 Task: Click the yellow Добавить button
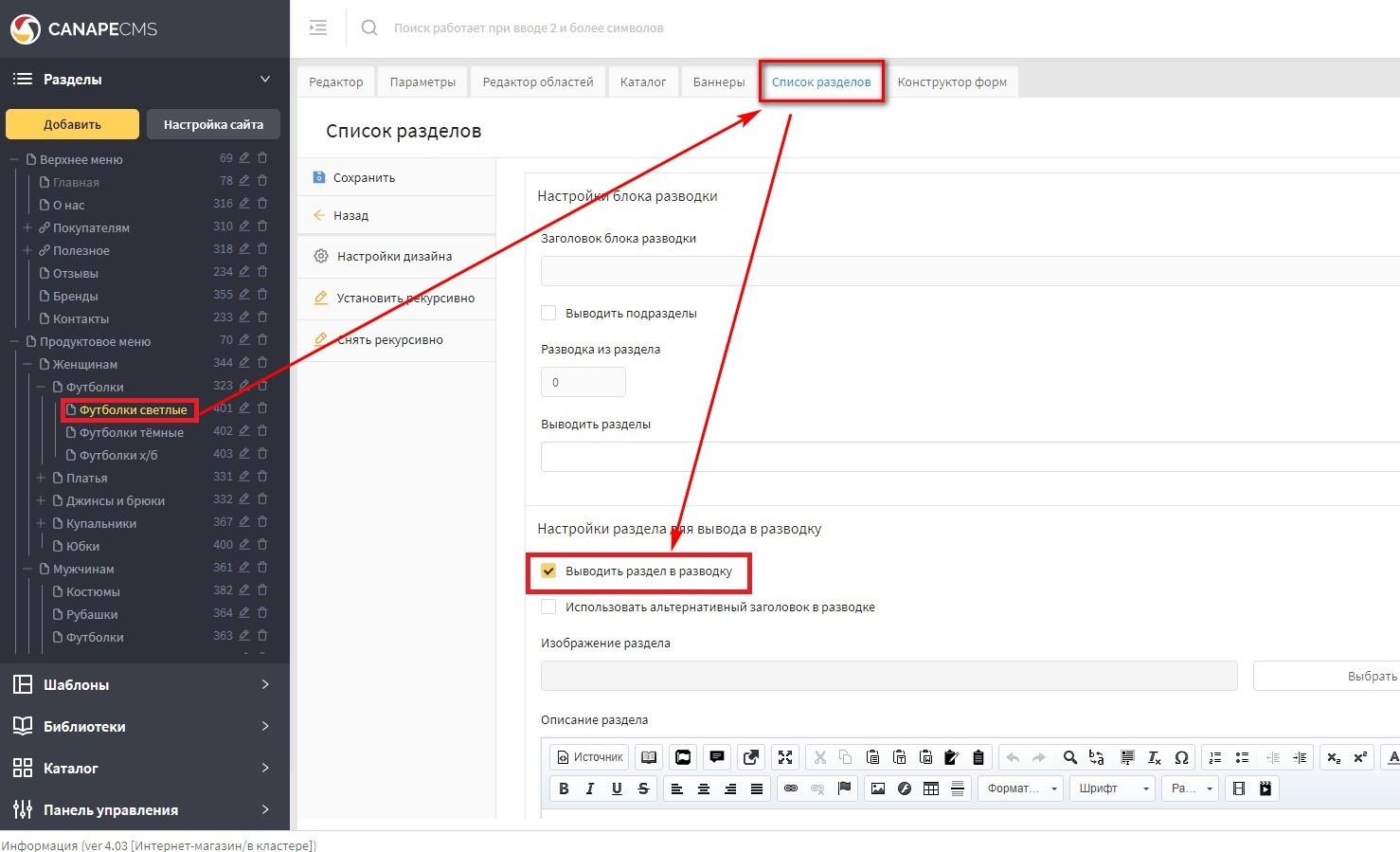72,124
